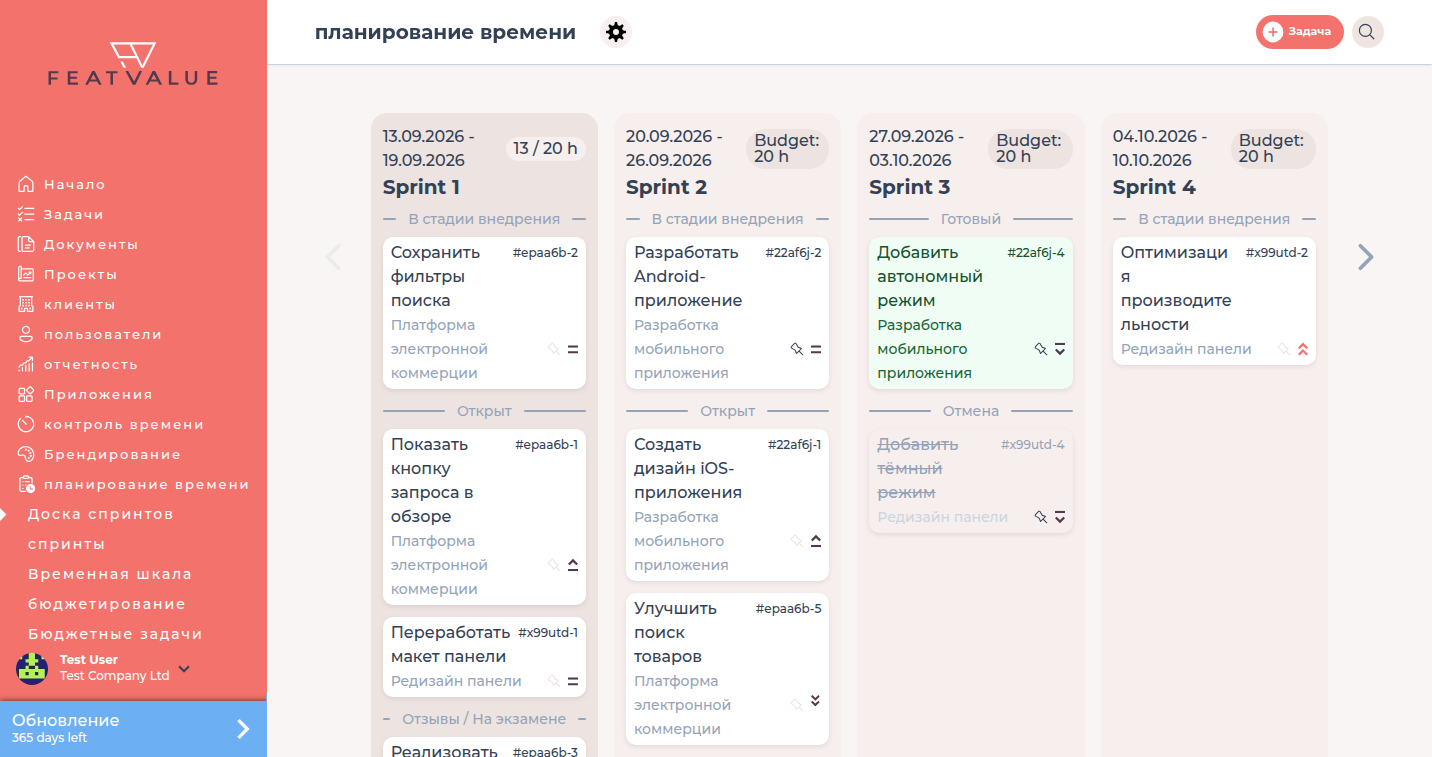The width and height of the screenshot is (1432, 757).
Task: Click task ID #epaa6b-1
Action: (x=546, y=445)
